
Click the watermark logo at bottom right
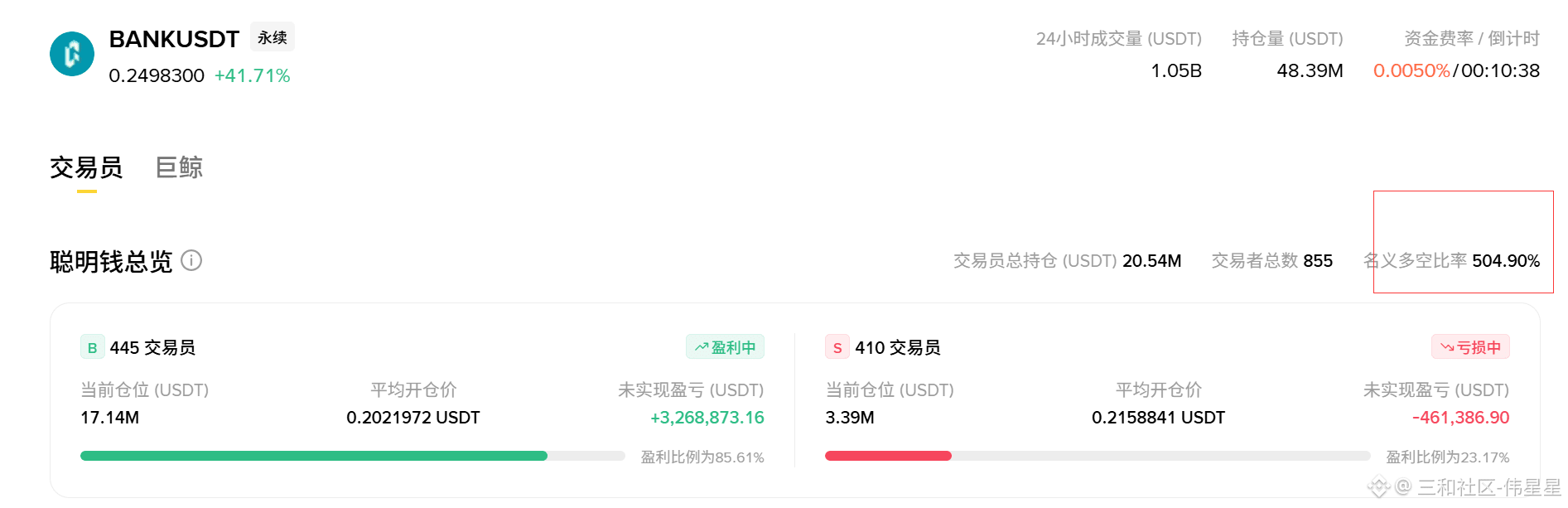click(x=1378, y=486)
